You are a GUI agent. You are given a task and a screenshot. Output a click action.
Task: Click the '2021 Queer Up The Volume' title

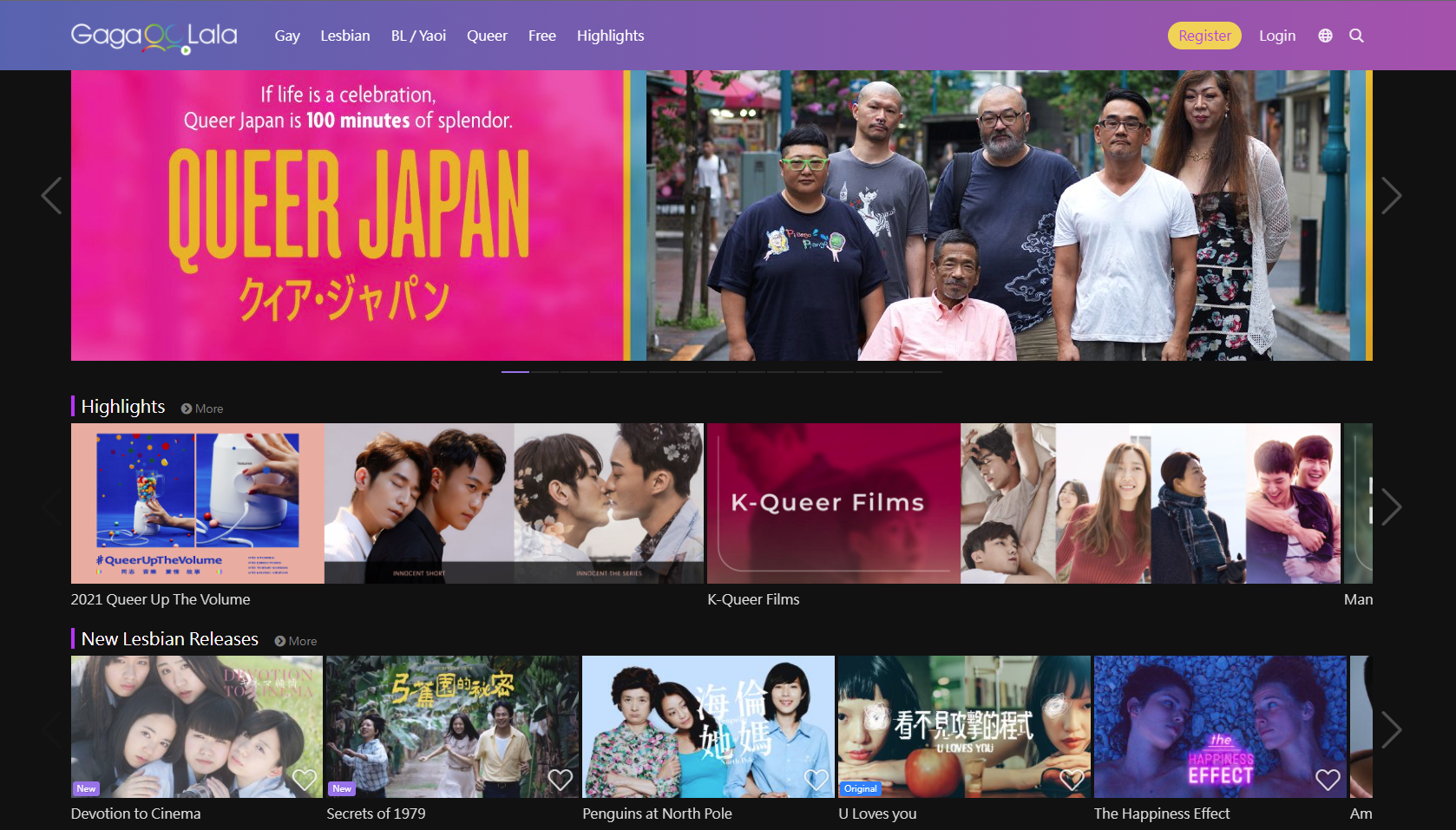(161, 599)
